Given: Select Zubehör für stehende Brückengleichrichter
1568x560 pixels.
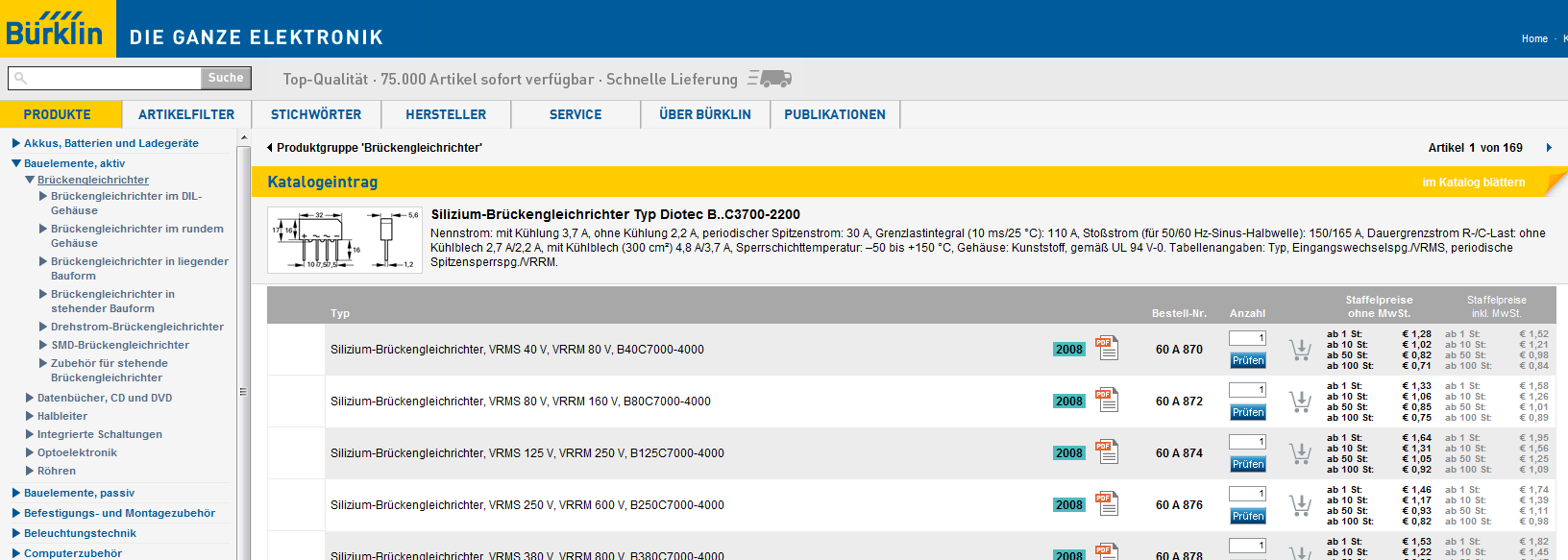Looking at the screenshot, I should click(x=110, y=371).
